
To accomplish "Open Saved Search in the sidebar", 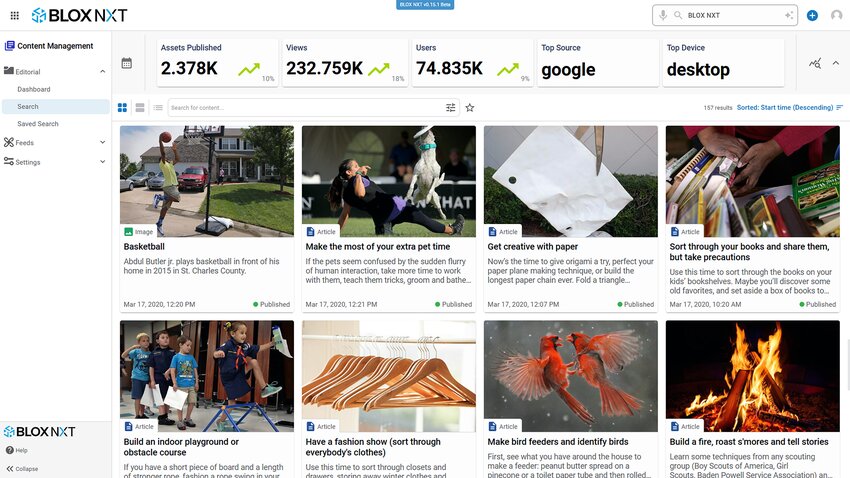I will click(38, 124).
